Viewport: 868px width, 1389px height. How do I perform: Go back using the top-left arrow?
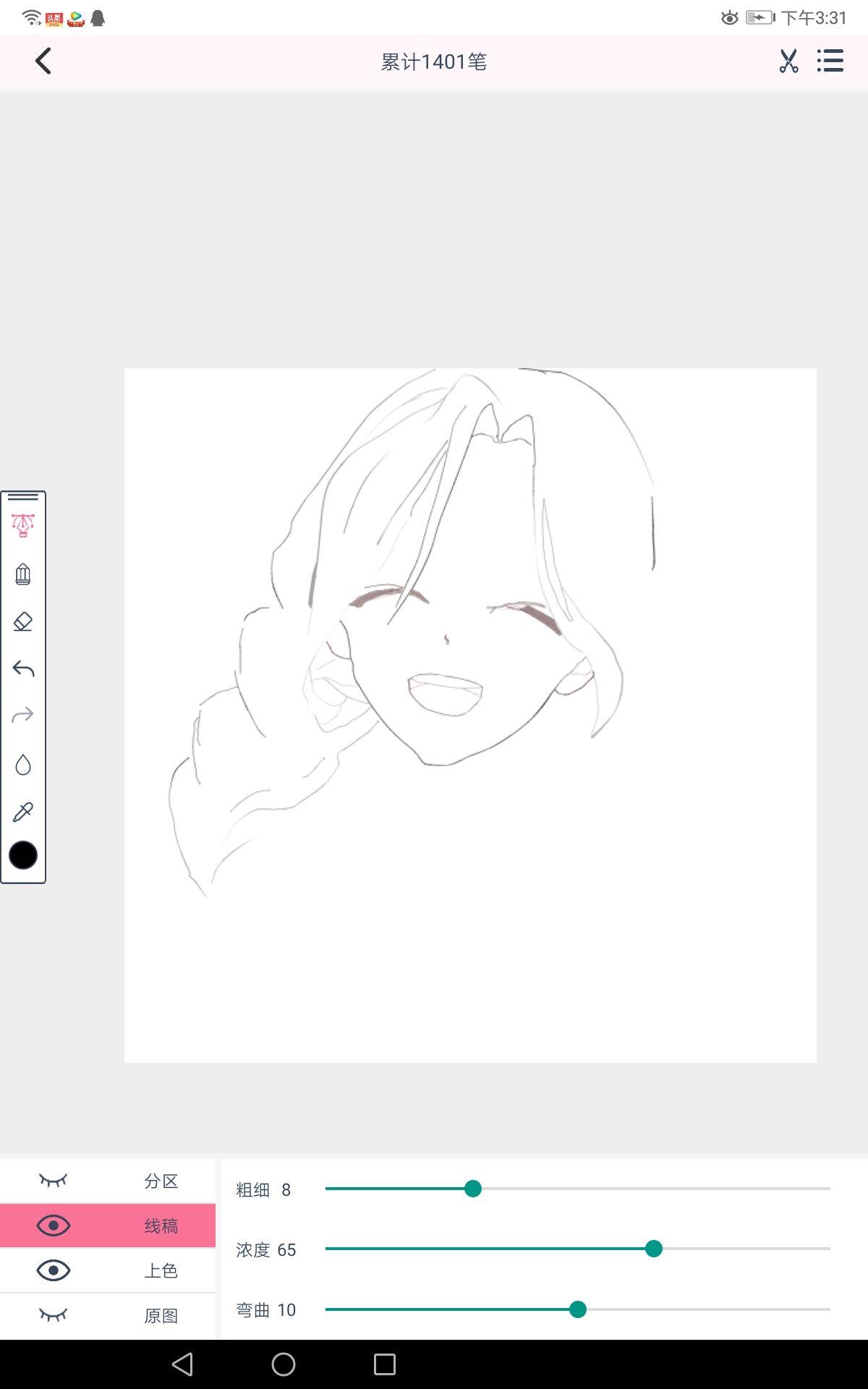coord(43,61)
